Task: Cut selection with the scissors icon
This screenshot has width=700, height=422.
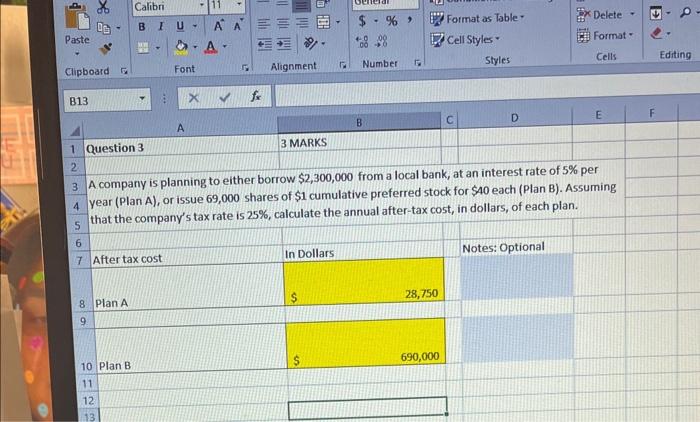Action: pyautogui.click(x=103, y=6)
